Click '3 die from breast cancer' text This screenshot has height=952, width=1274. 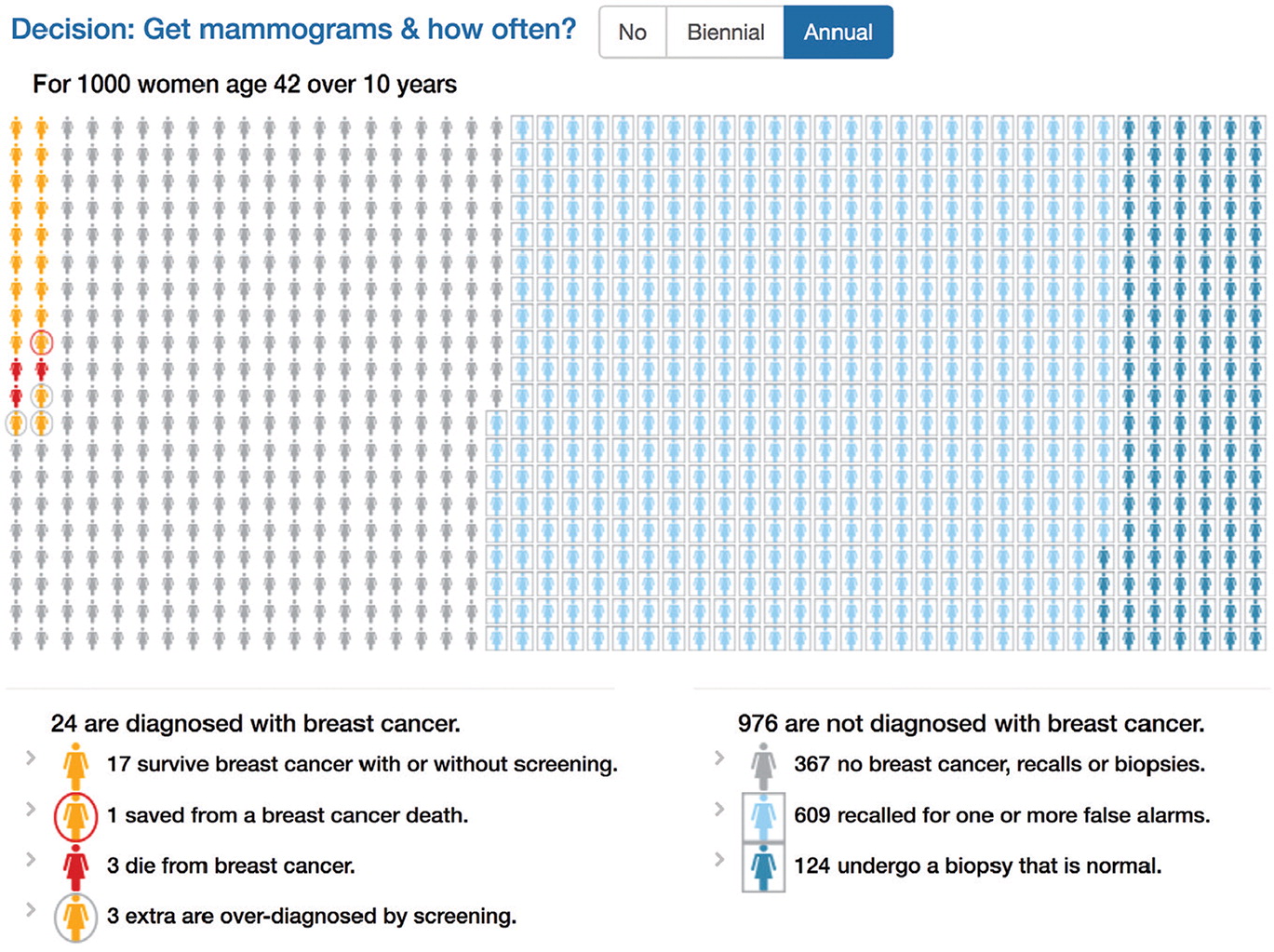[x=231, y=866]
